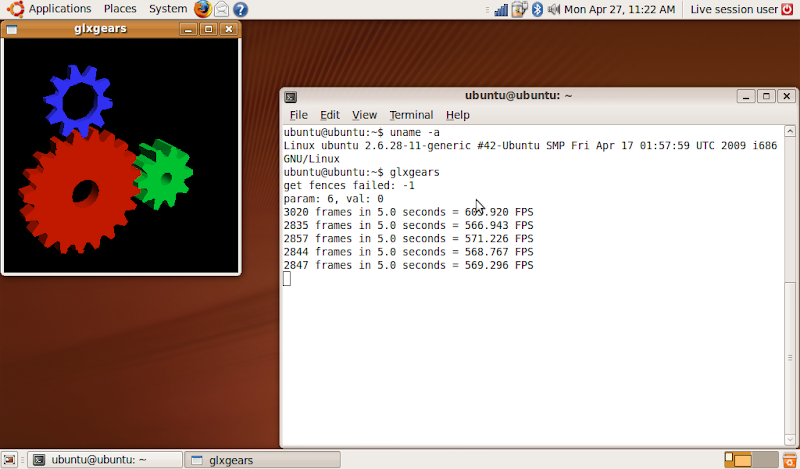Open the Places menu

click(x=120, y=9)
